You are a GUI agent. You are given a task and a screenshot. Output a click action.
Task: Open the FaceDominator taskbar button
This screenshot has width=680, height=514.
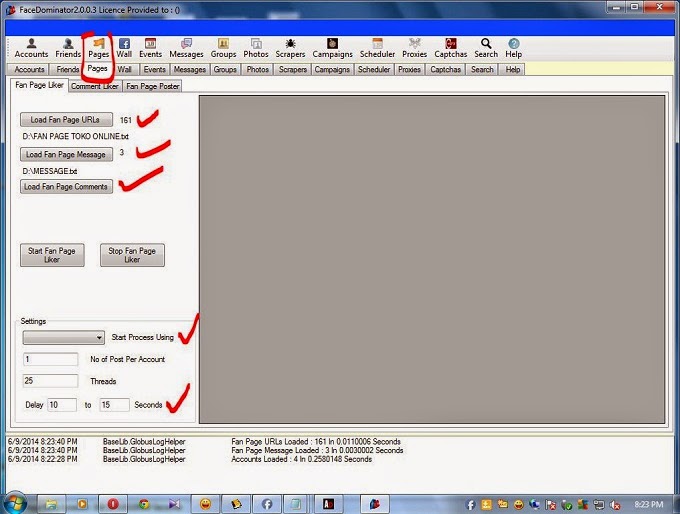click(375, 504)
